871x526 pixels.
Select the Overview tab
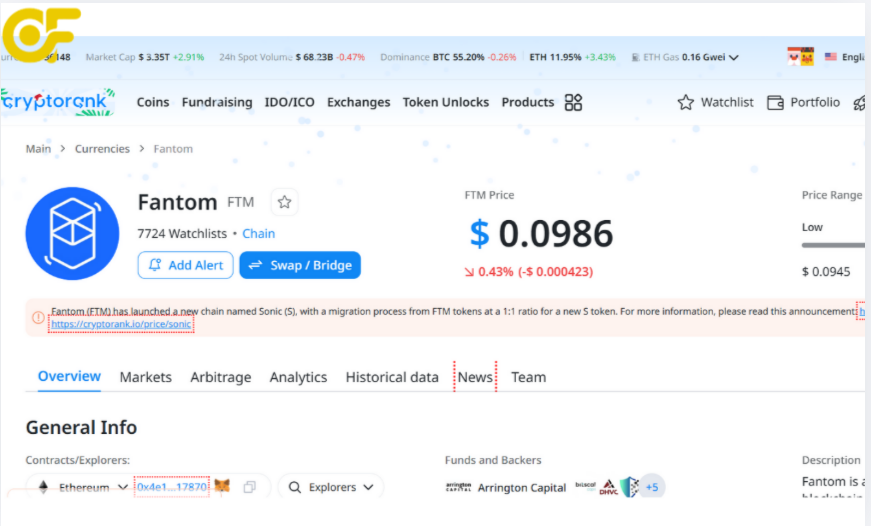[69, 377]
